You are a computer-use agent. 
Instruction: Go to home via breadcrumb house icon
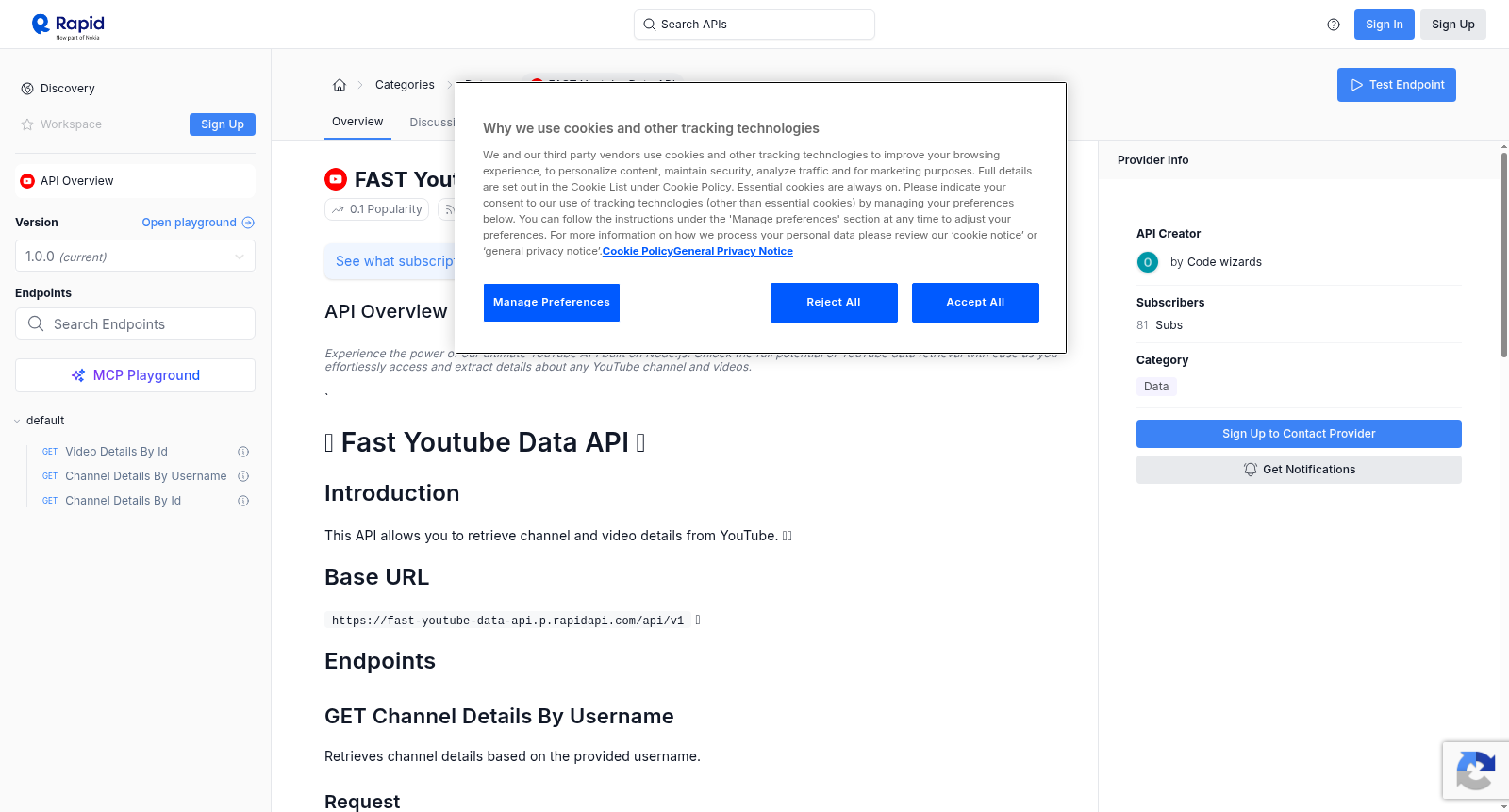pos(340,85)
